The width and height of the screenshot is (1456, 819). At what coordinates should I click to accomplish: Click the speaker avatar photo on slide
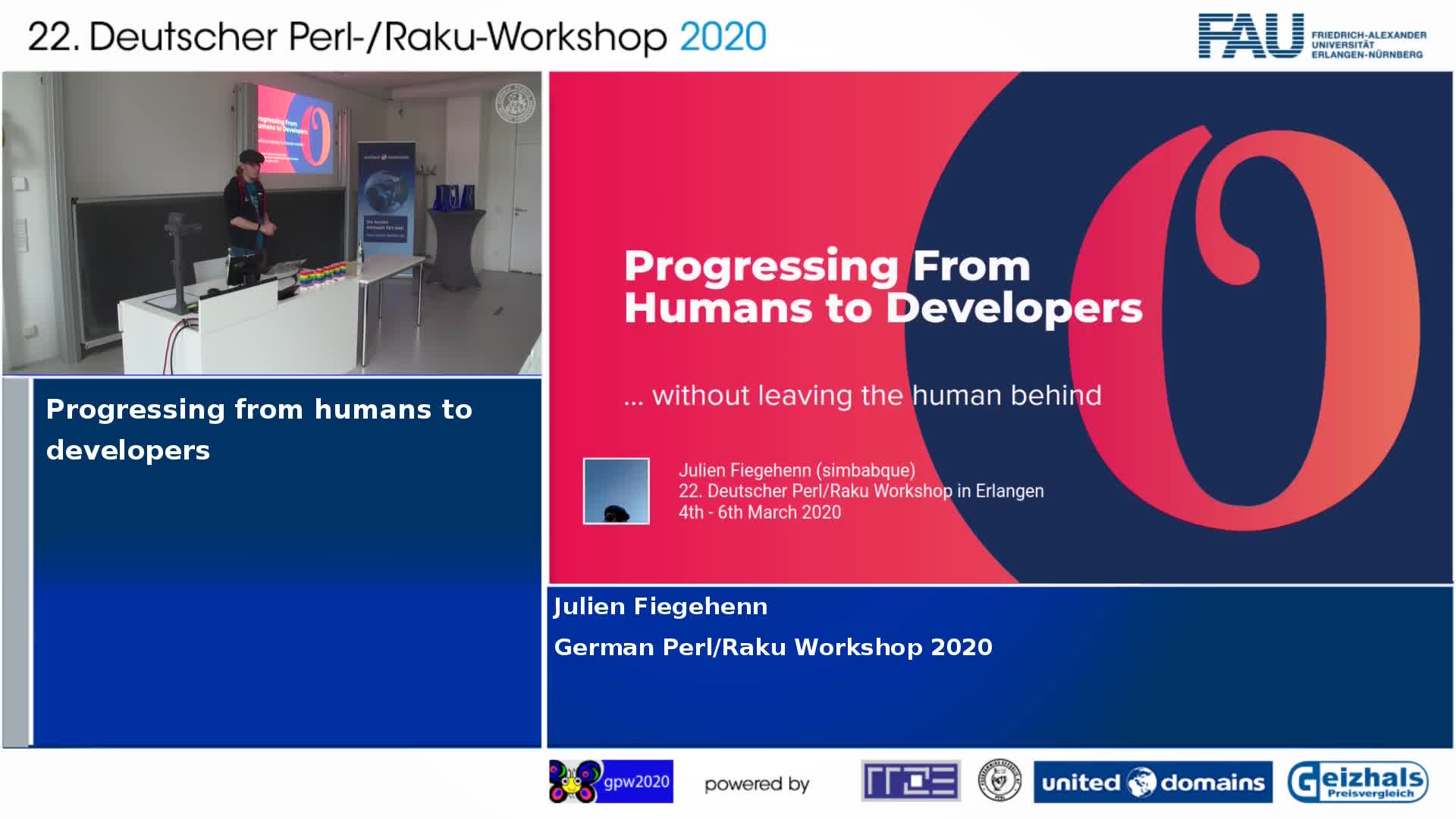click(x=616, y=491)
